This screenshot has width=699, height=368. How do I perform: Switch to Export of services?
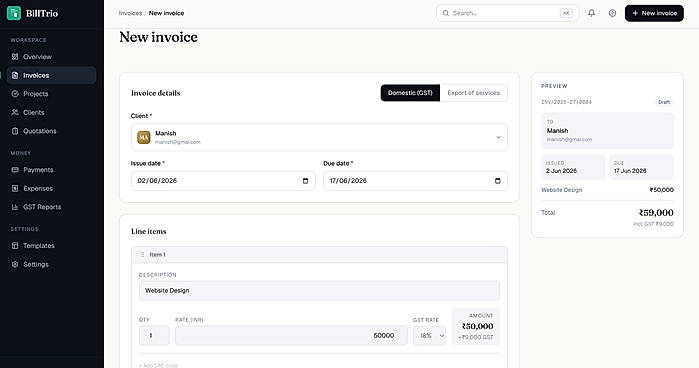click(473, 93)
